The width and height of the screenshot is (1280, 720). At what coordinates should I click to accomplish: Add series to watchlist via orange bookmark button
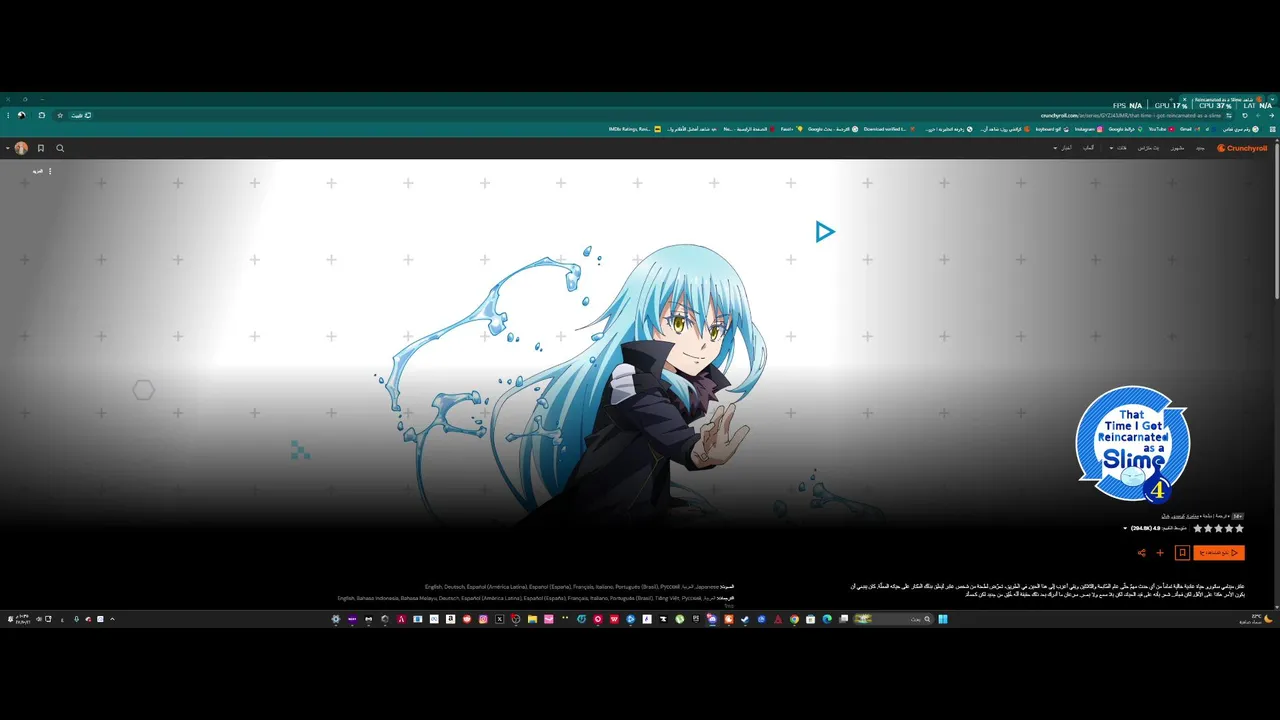pos(1182,552)
